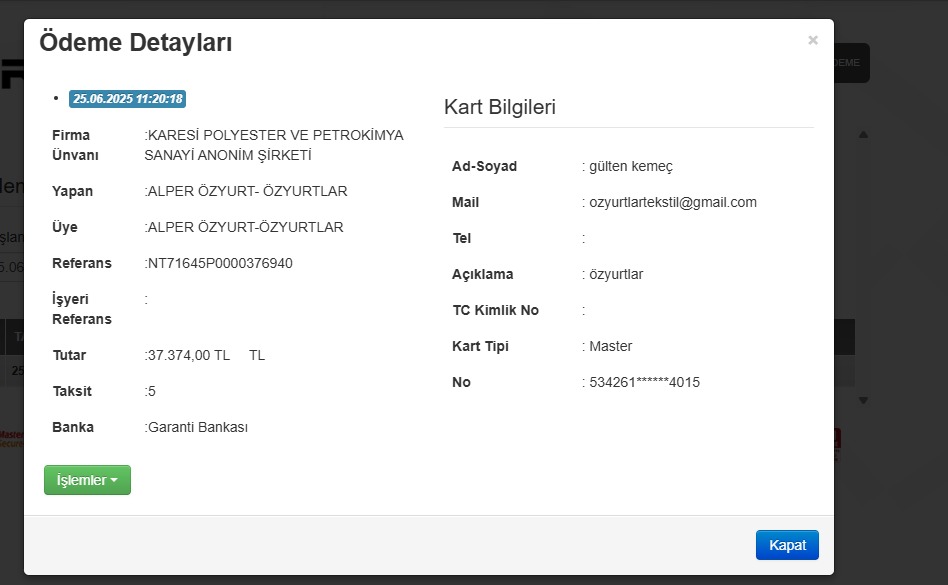
Task: Open the İşlemler dropdown menu
Action: [x=87, y=480]
